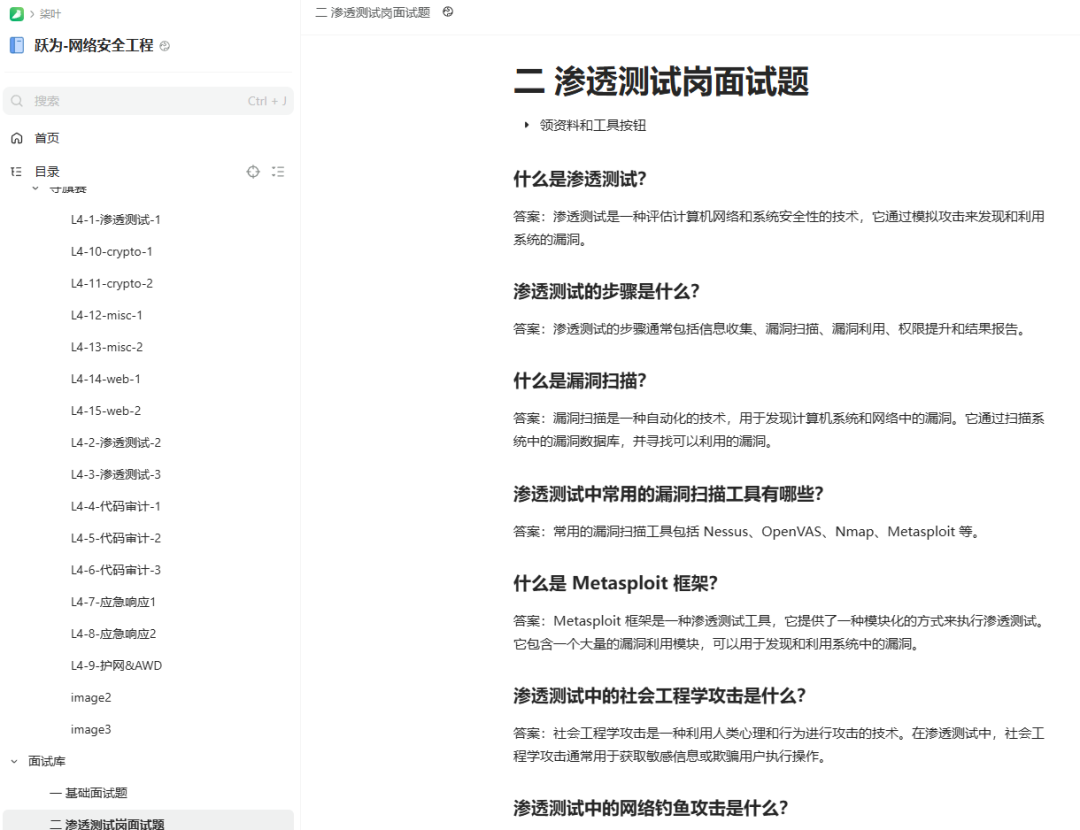Screen dimensions: 1080x830
Task: Click the tree outline icon beside 目录
Action: [x=17, y=172]
